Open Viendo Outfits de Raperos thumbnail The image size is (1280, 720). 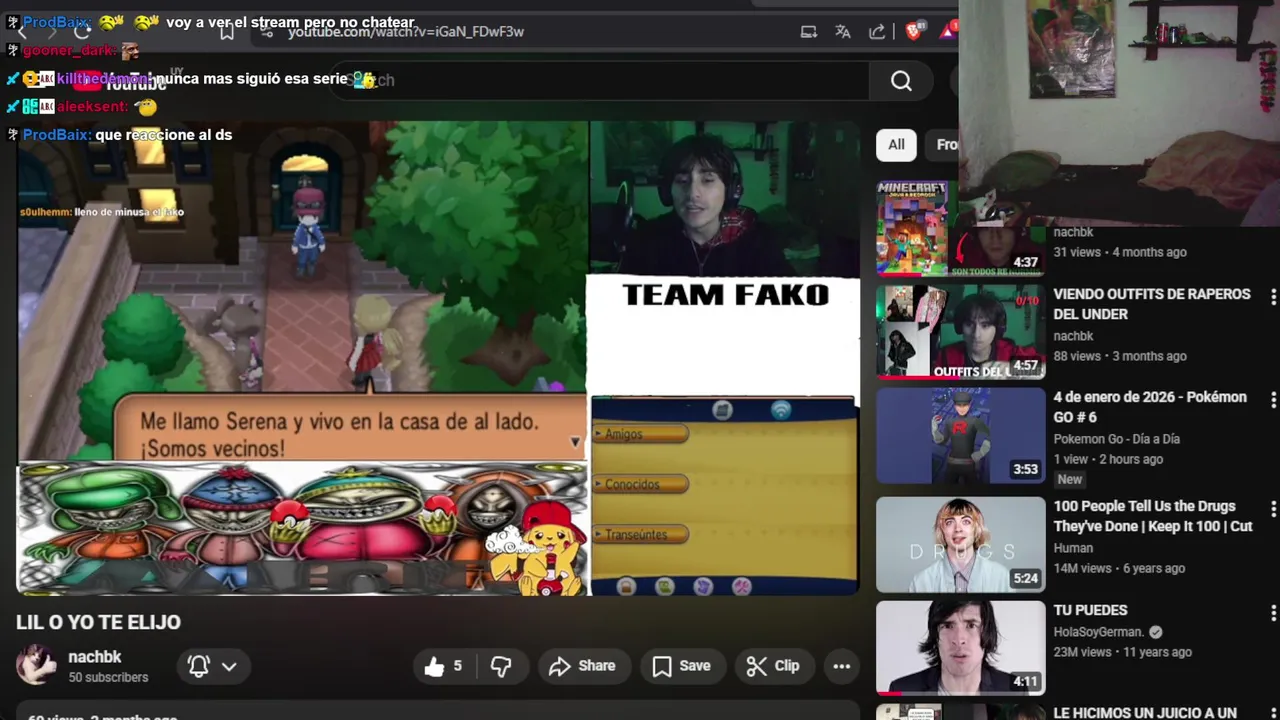pos(960,332)
